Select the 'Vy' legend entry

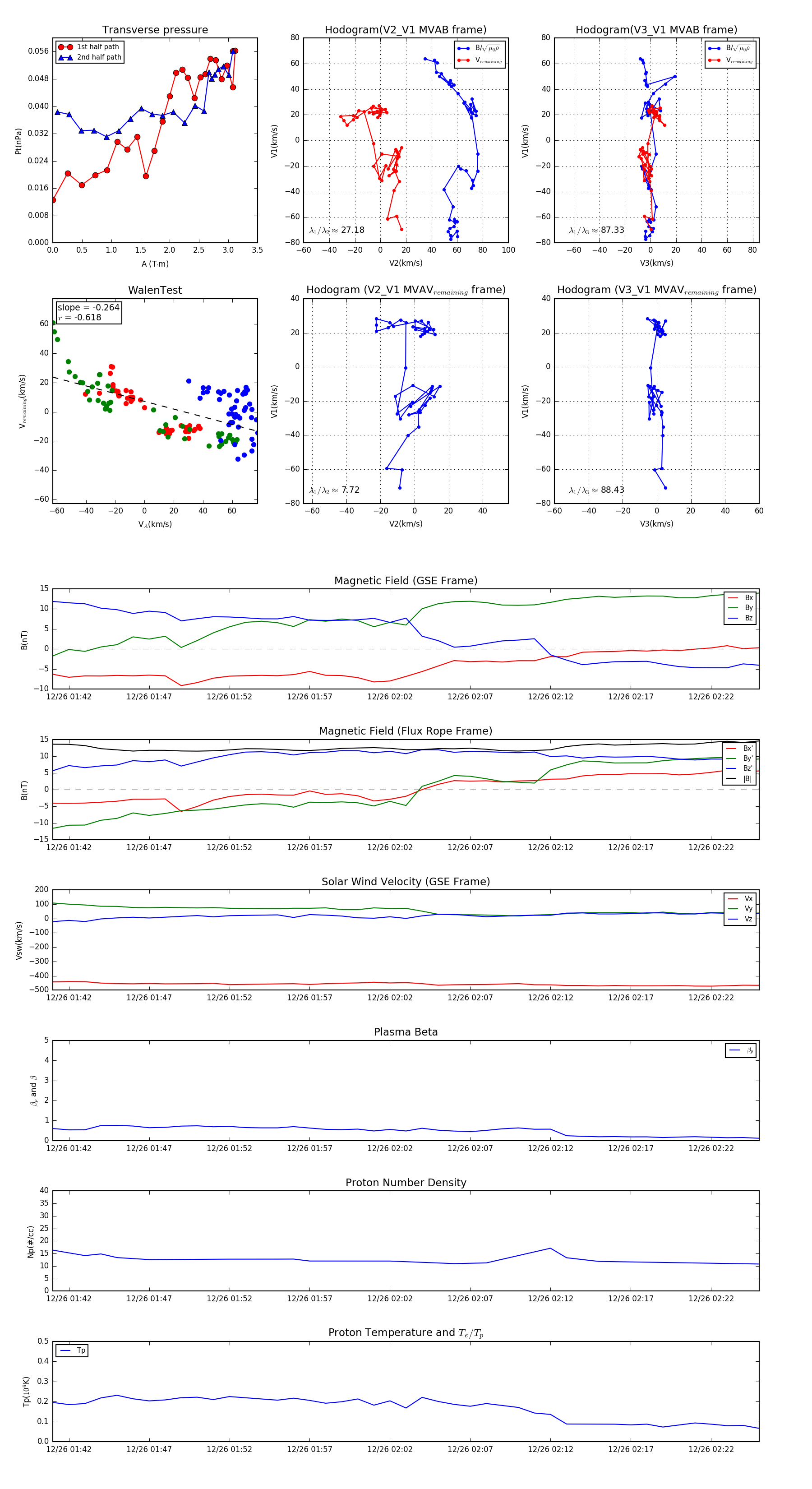[740, 909]
